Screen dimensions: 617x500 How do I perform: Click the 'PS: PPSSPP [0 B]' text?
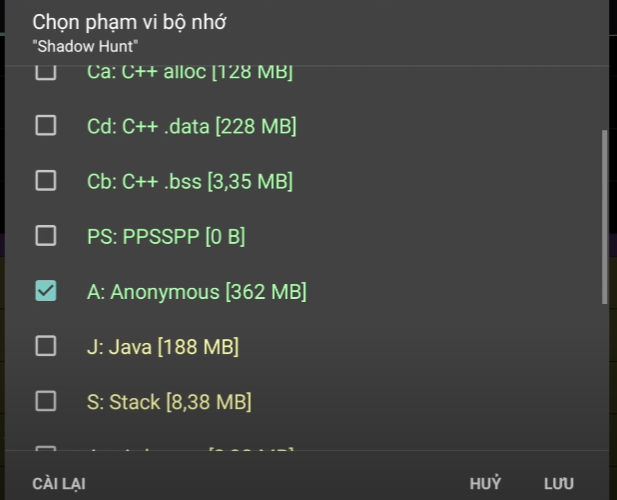165,236
